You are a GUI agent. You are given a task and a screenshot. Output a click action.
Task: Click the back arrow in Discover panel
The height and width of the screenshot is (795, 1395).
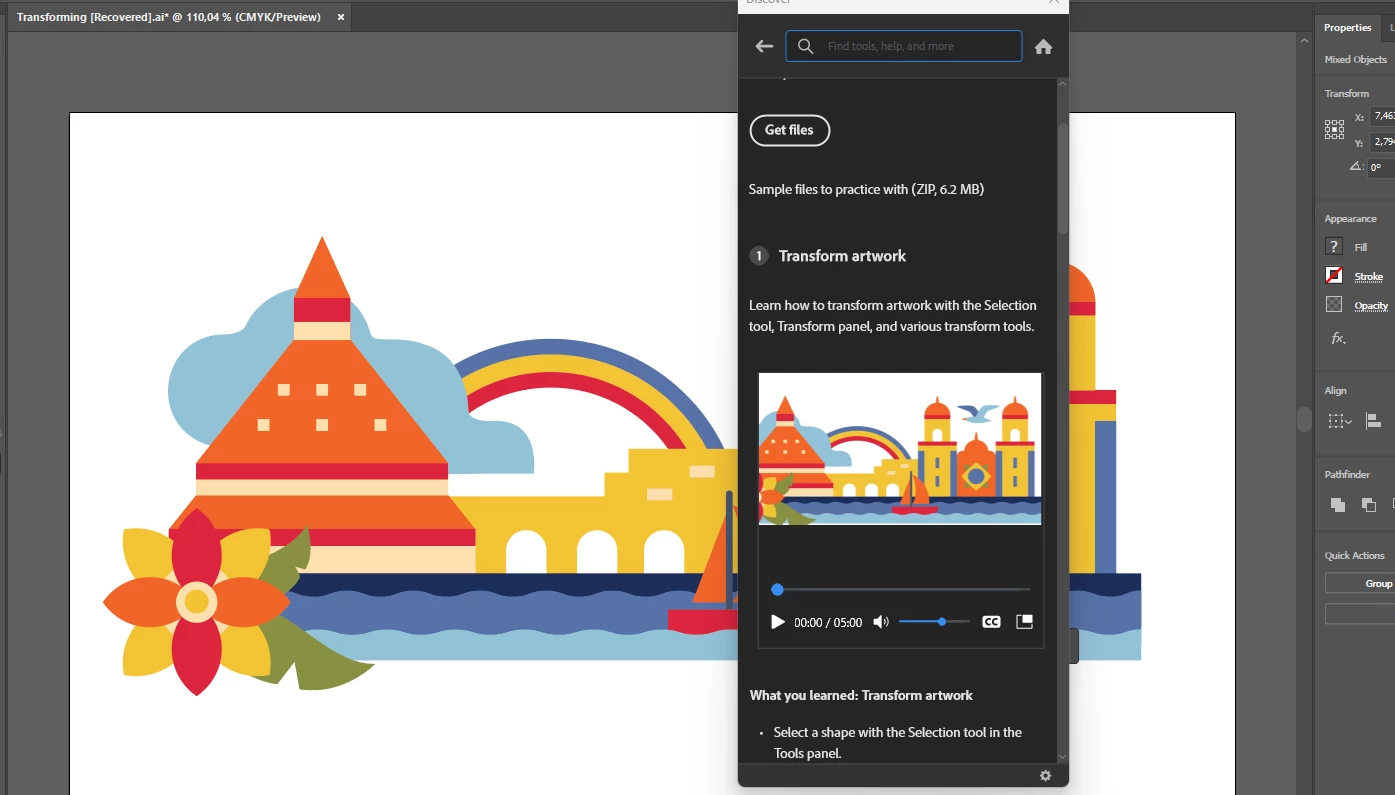[764, 46]
